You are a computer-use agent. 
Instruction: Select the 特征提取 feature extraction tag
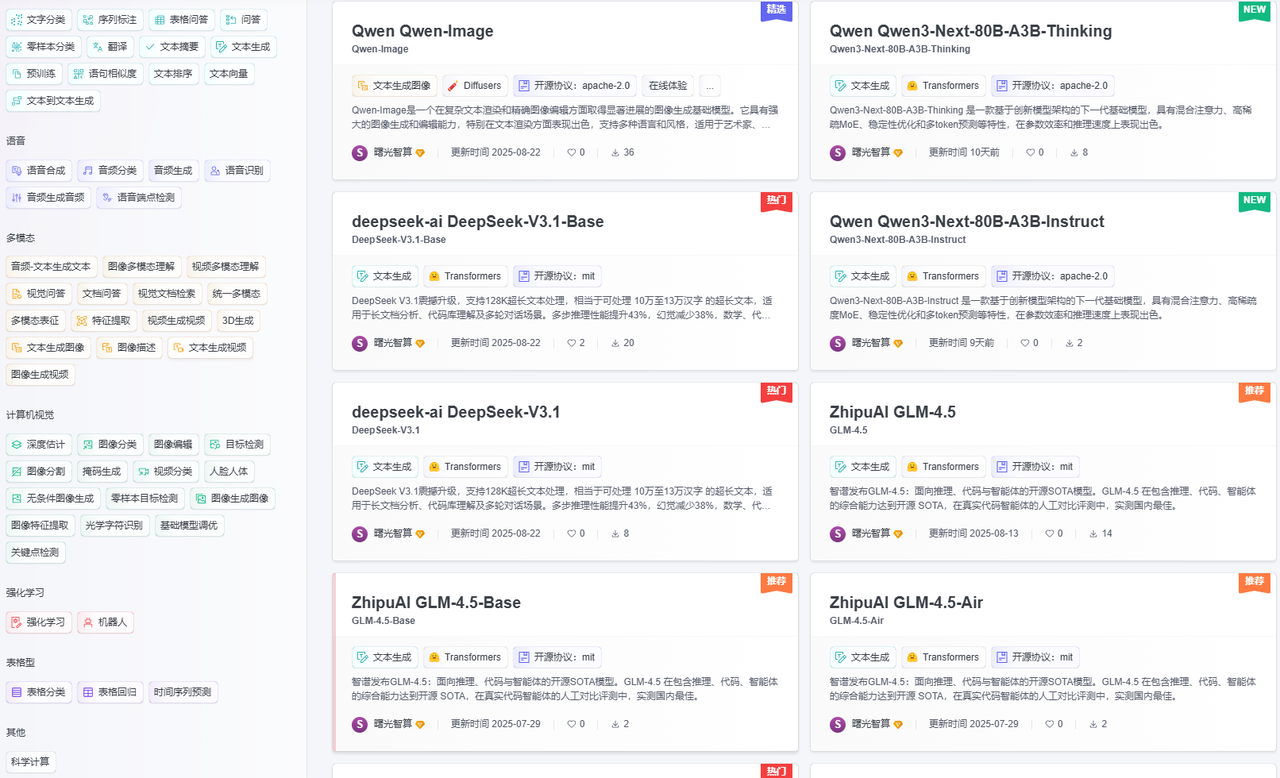(102, 321)
